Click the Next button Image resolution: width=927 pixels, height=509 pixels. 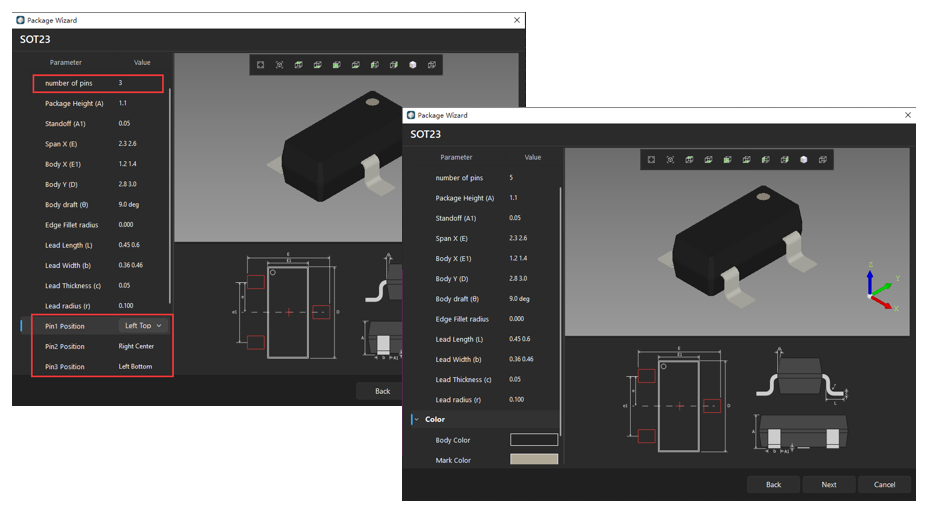coord(828,485)
